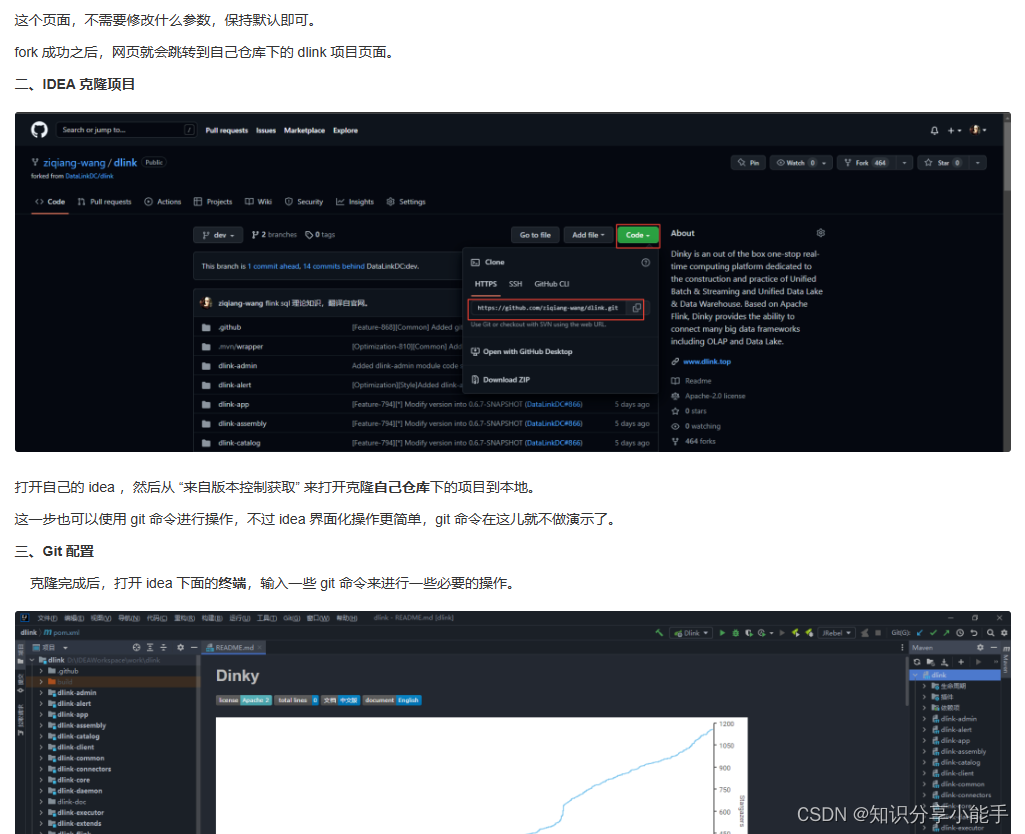
Task: Open project panel gear options
Action: click(180, 647)
